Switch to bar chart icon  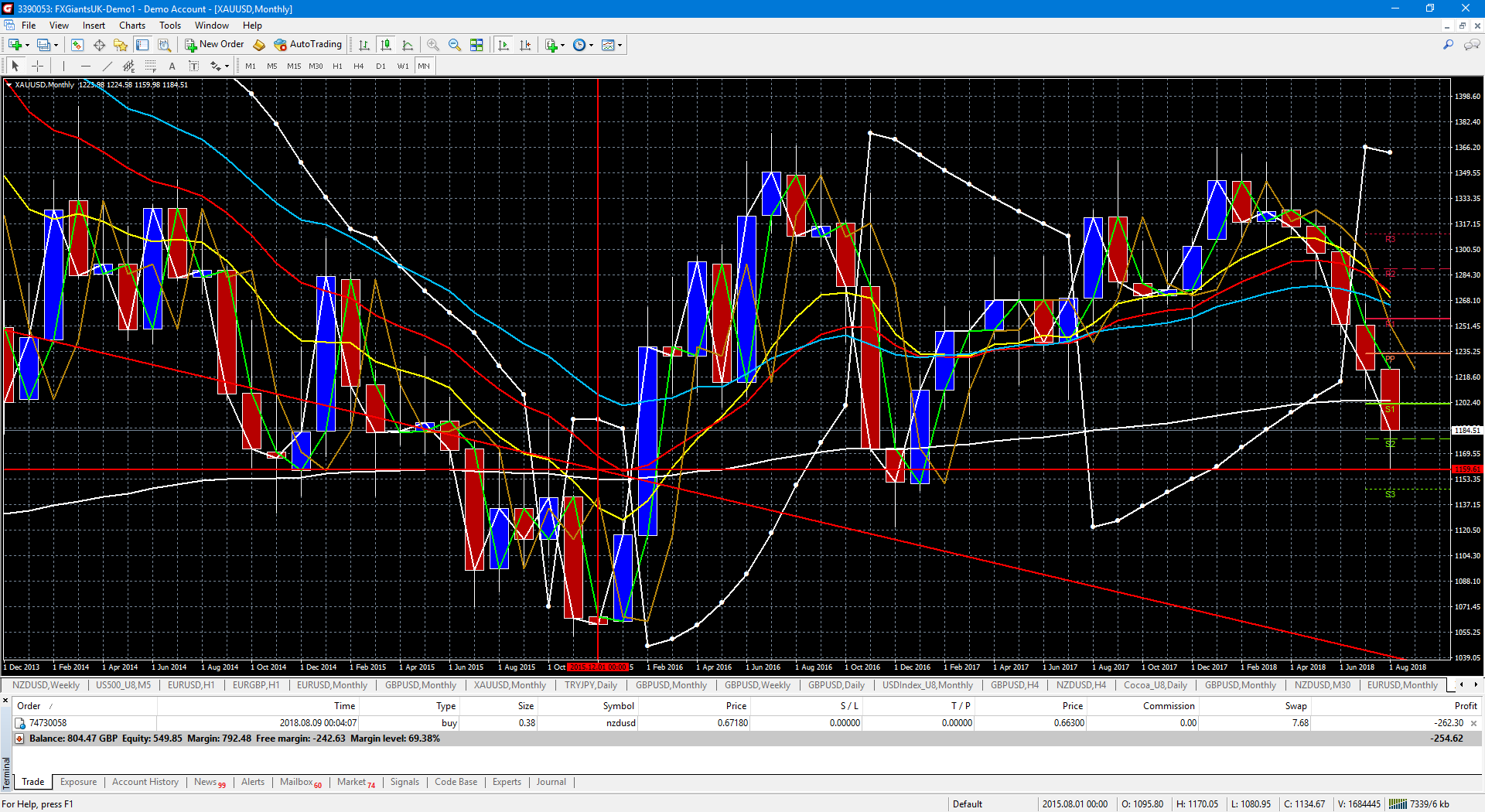point(364,45)
